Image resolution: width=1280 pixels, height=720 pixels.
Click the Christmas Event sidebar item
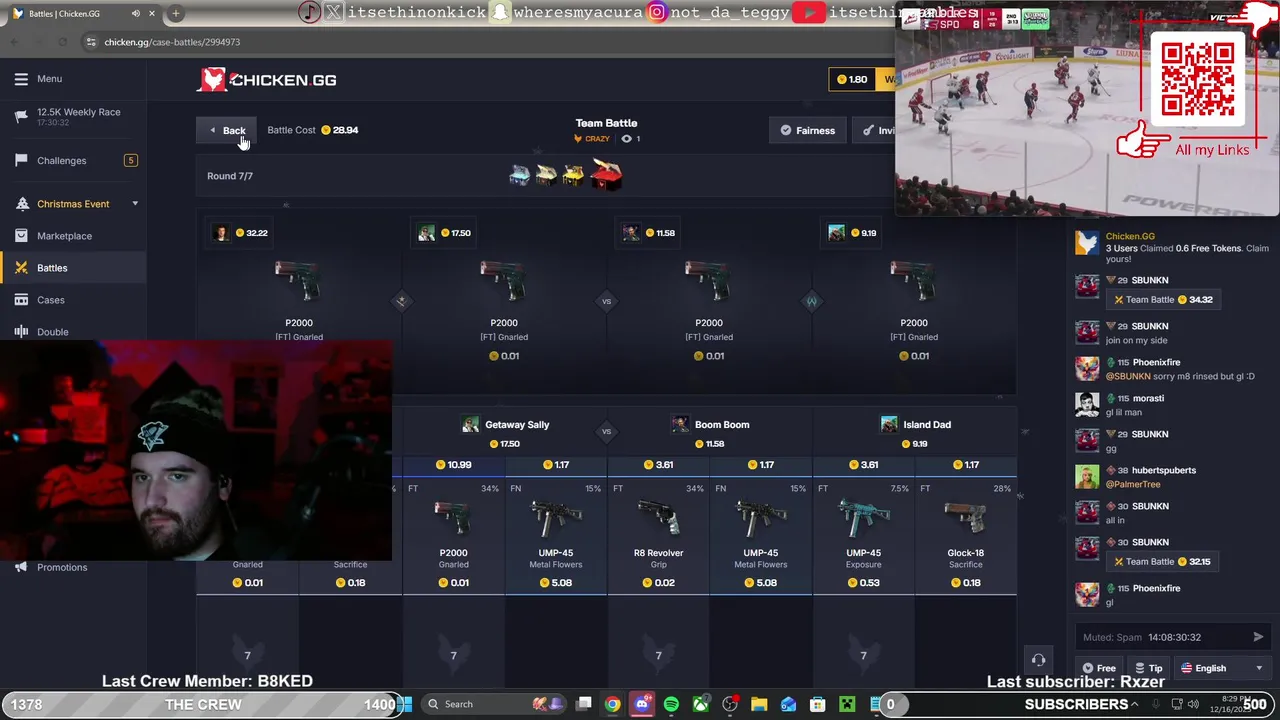(73, 204)
